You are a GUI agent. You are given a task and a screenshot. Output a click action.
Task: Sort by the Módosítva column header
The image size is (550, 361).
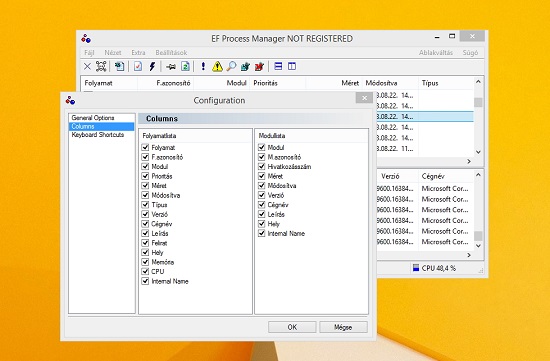pos(390,83)
